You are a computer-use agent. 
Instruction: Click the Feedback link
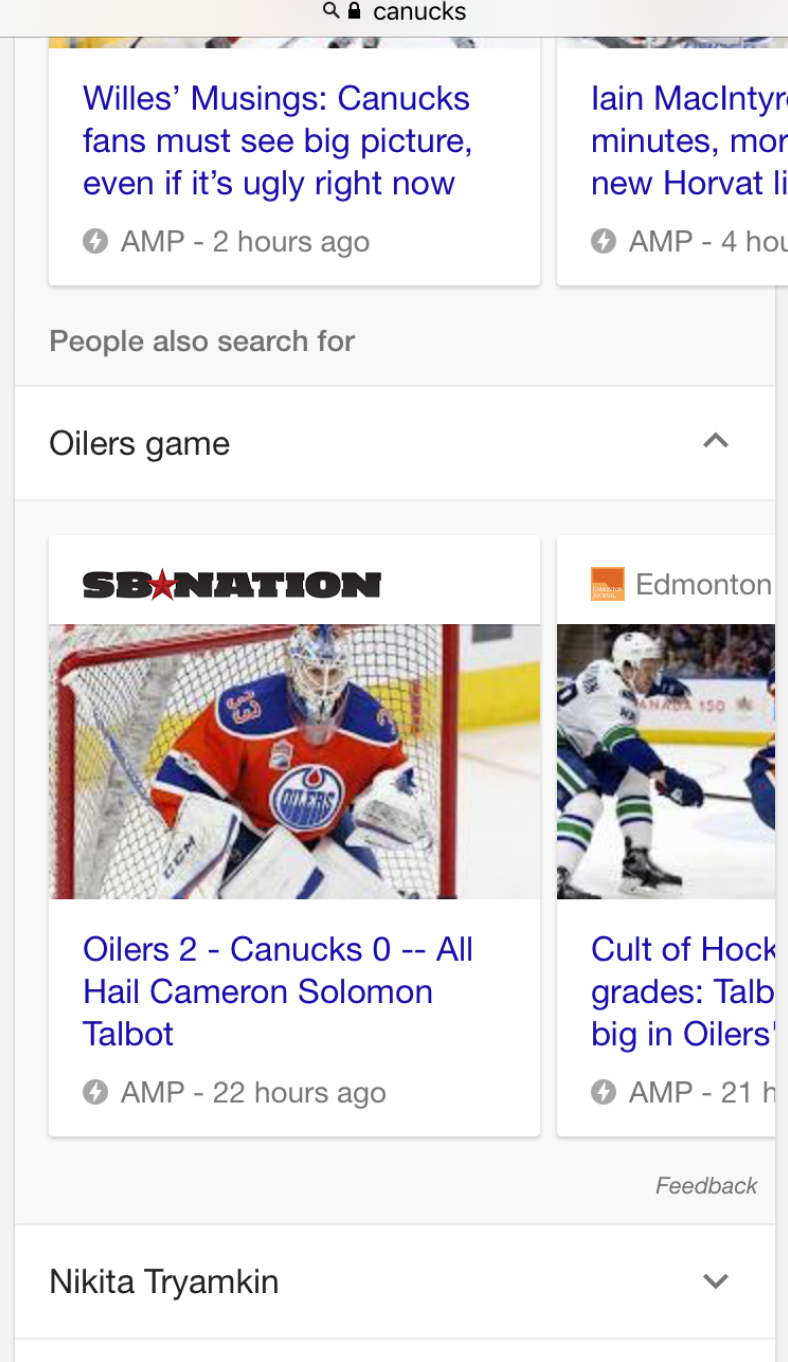706,1185
